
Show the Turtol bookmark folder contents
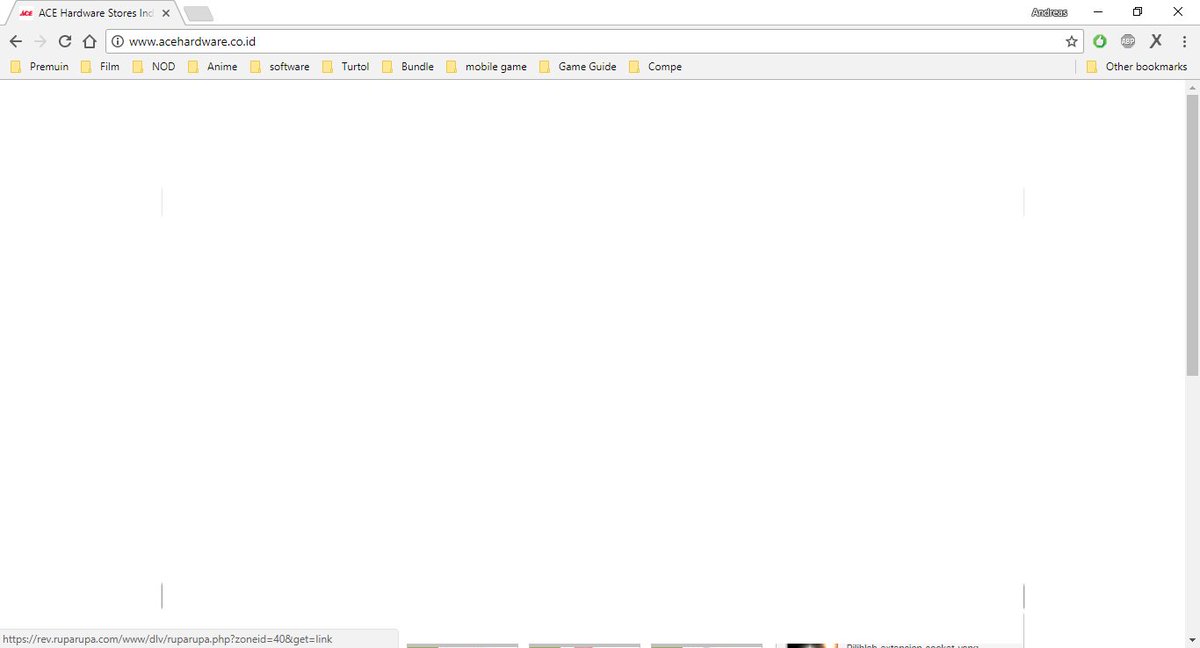pyautogui.click(x=345, y=67)
